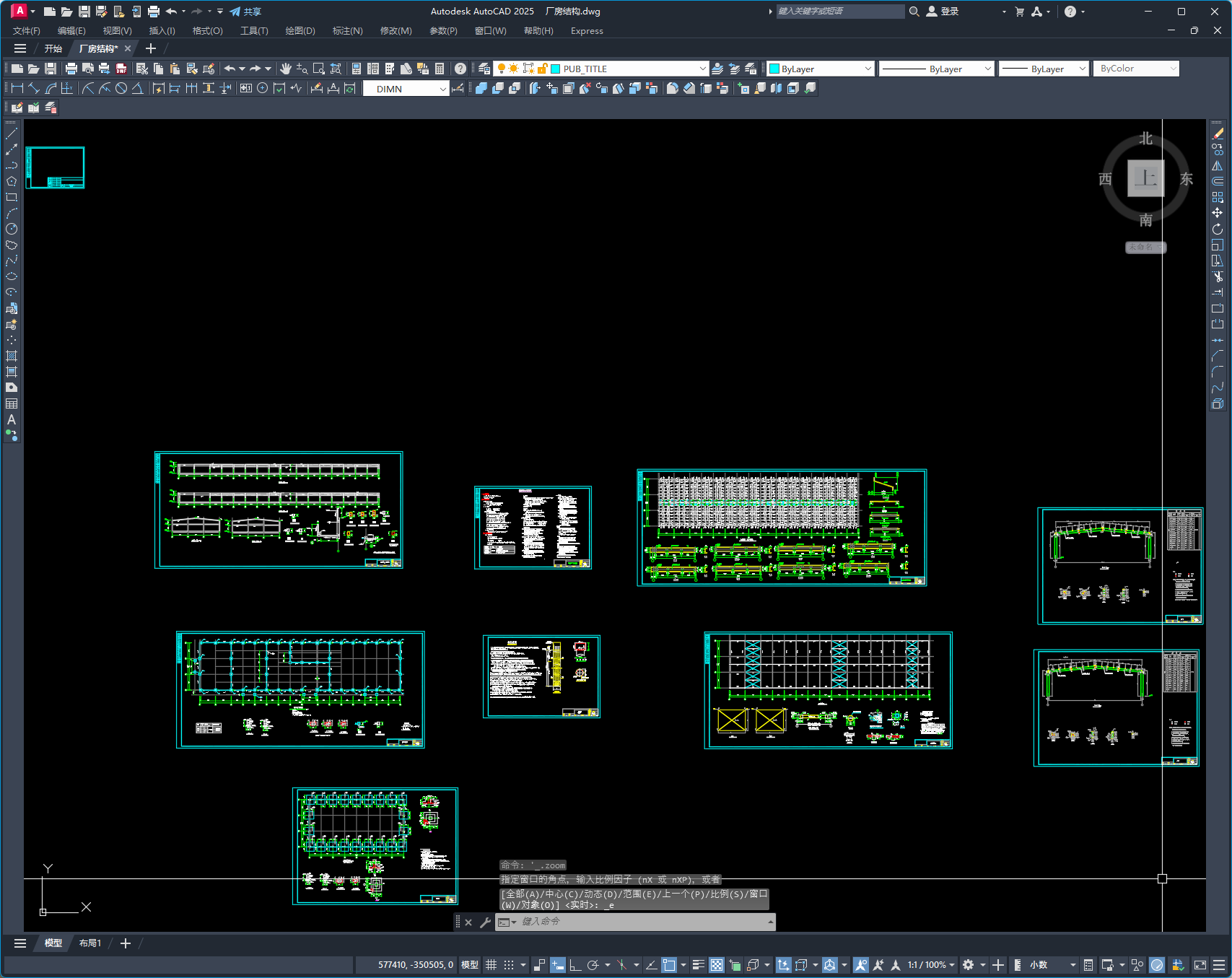Select the Rotate tool

coord(1218,229)
